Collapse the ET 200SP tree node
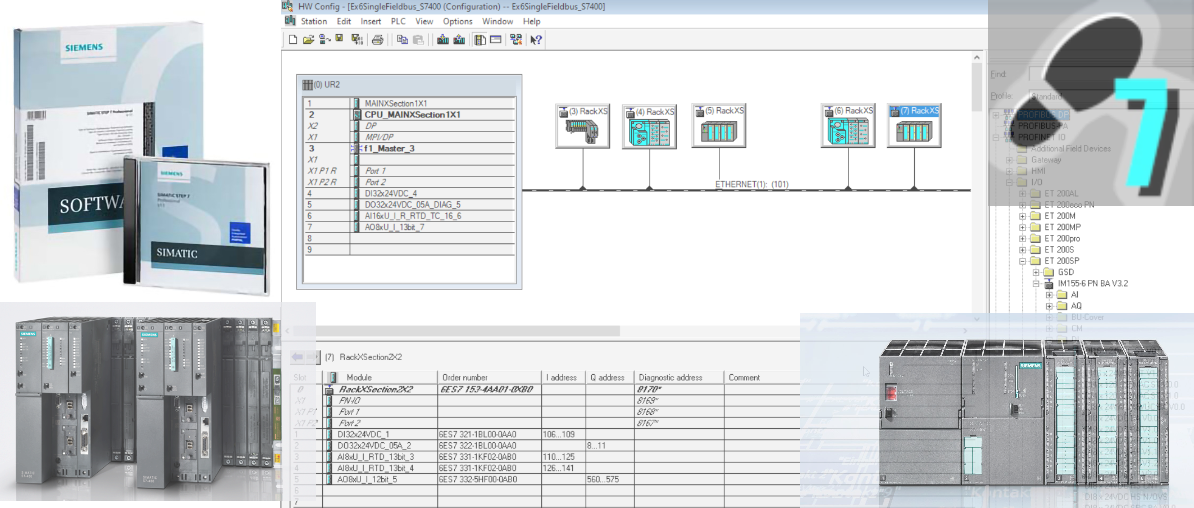Image resolution: width=1194 pixels, height=508 pixels. [1022, 261]
